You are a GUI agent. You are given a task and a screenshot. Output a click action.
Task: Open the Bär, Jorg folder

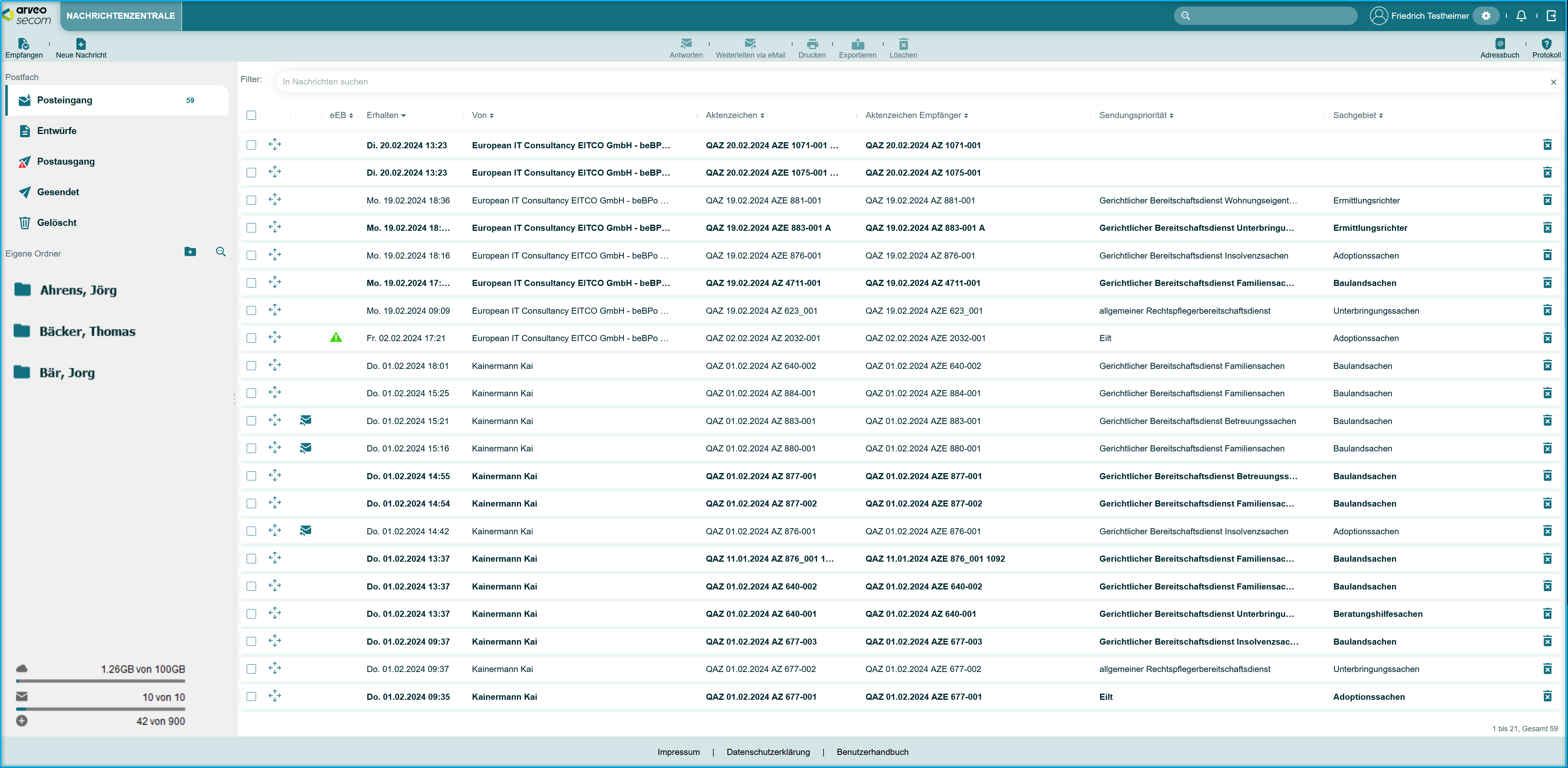(x=55, y=373)
